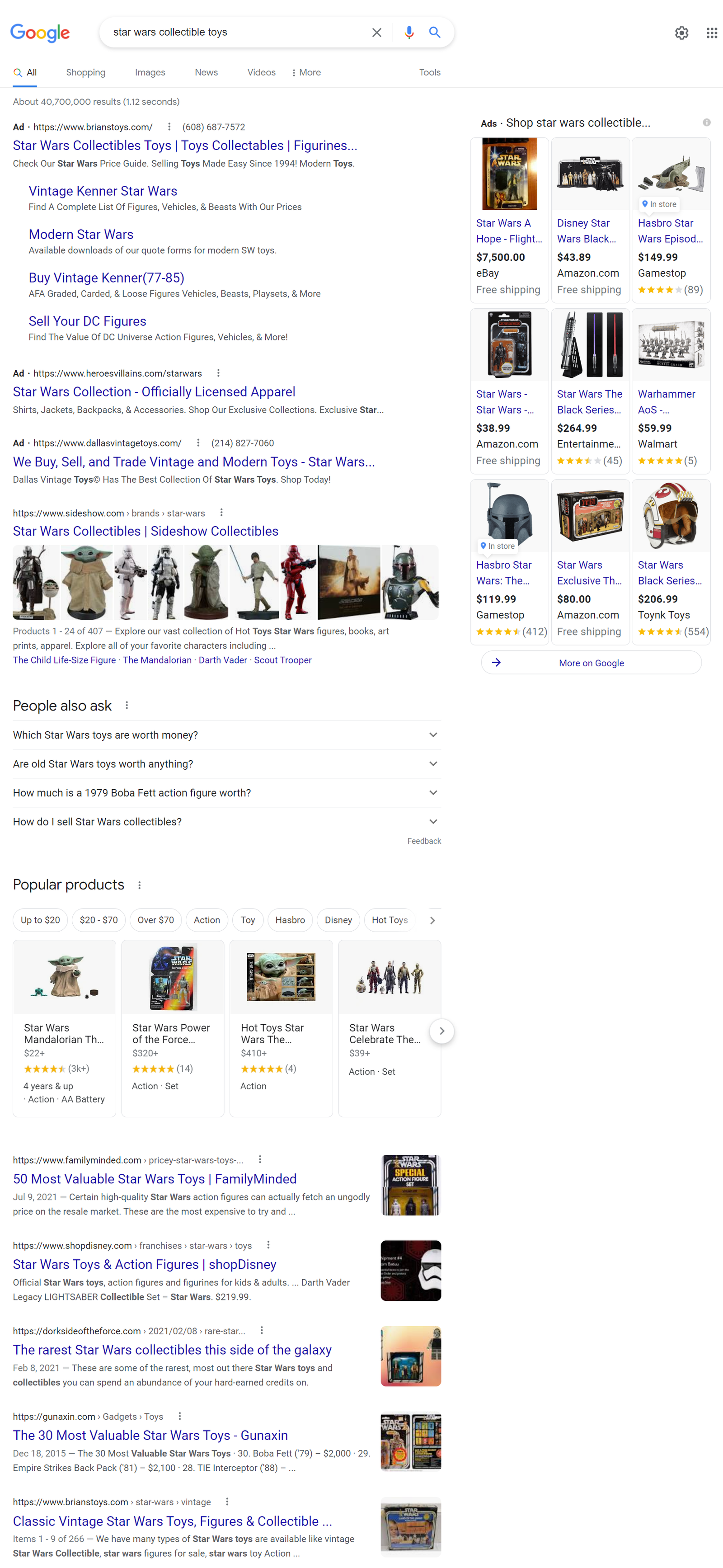
Task: Open Hot Toys Star Wars The Child product card
Action: [x=281, y=1028]
